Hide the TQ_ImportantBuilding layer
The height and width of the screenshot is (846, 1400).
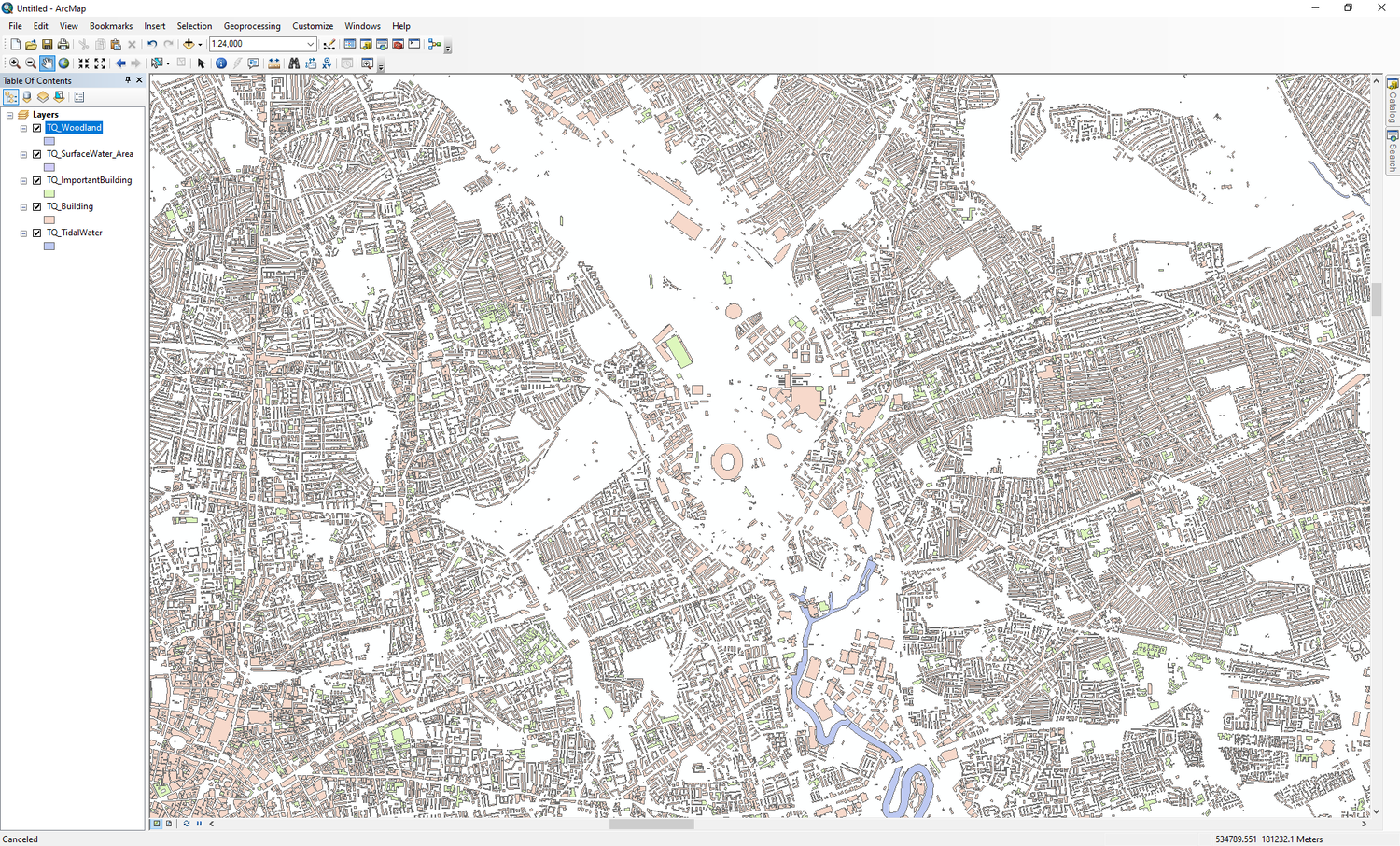point(37,180)
